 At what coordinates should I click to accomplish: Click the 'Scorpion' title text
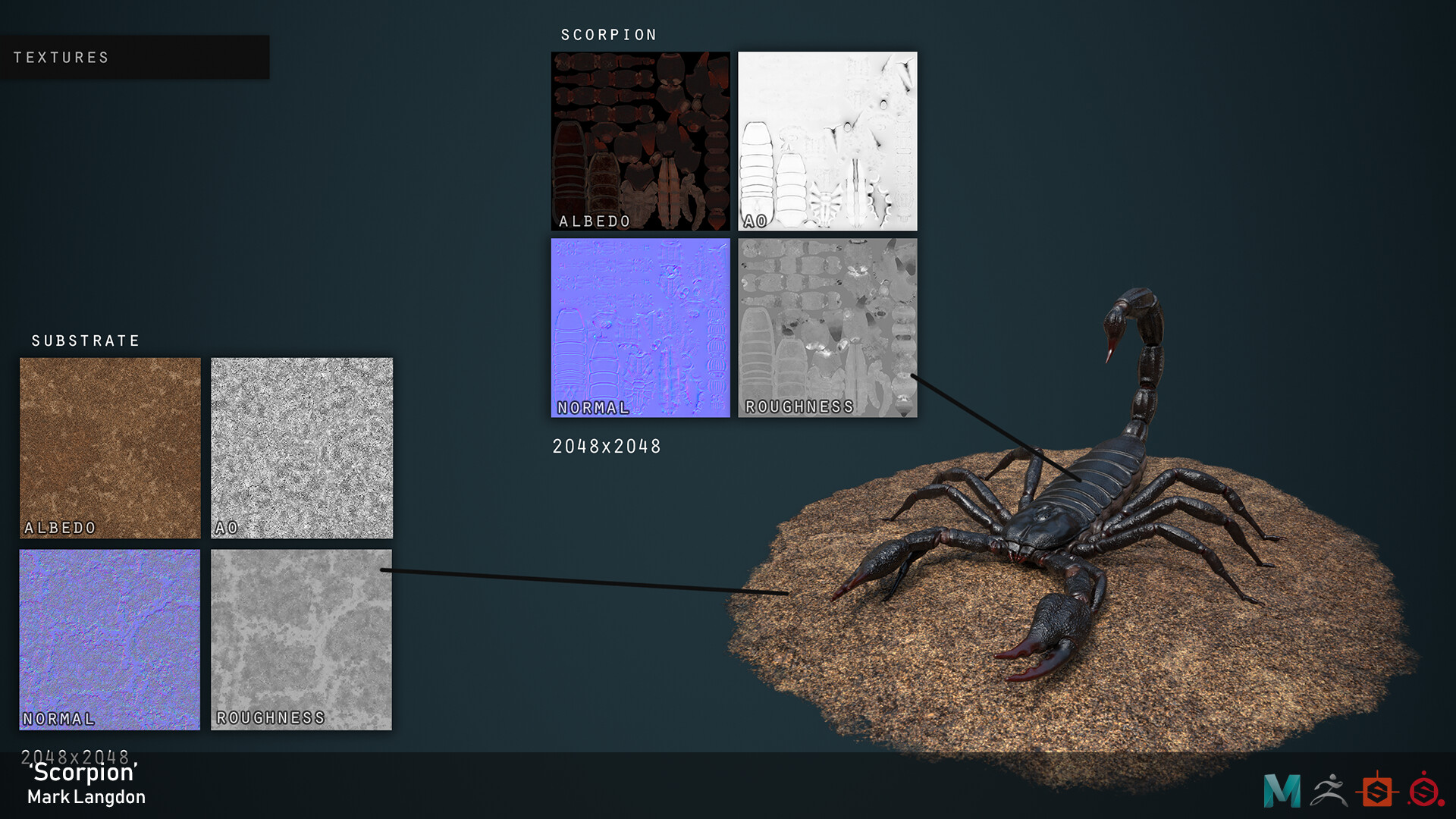[83, 773]
